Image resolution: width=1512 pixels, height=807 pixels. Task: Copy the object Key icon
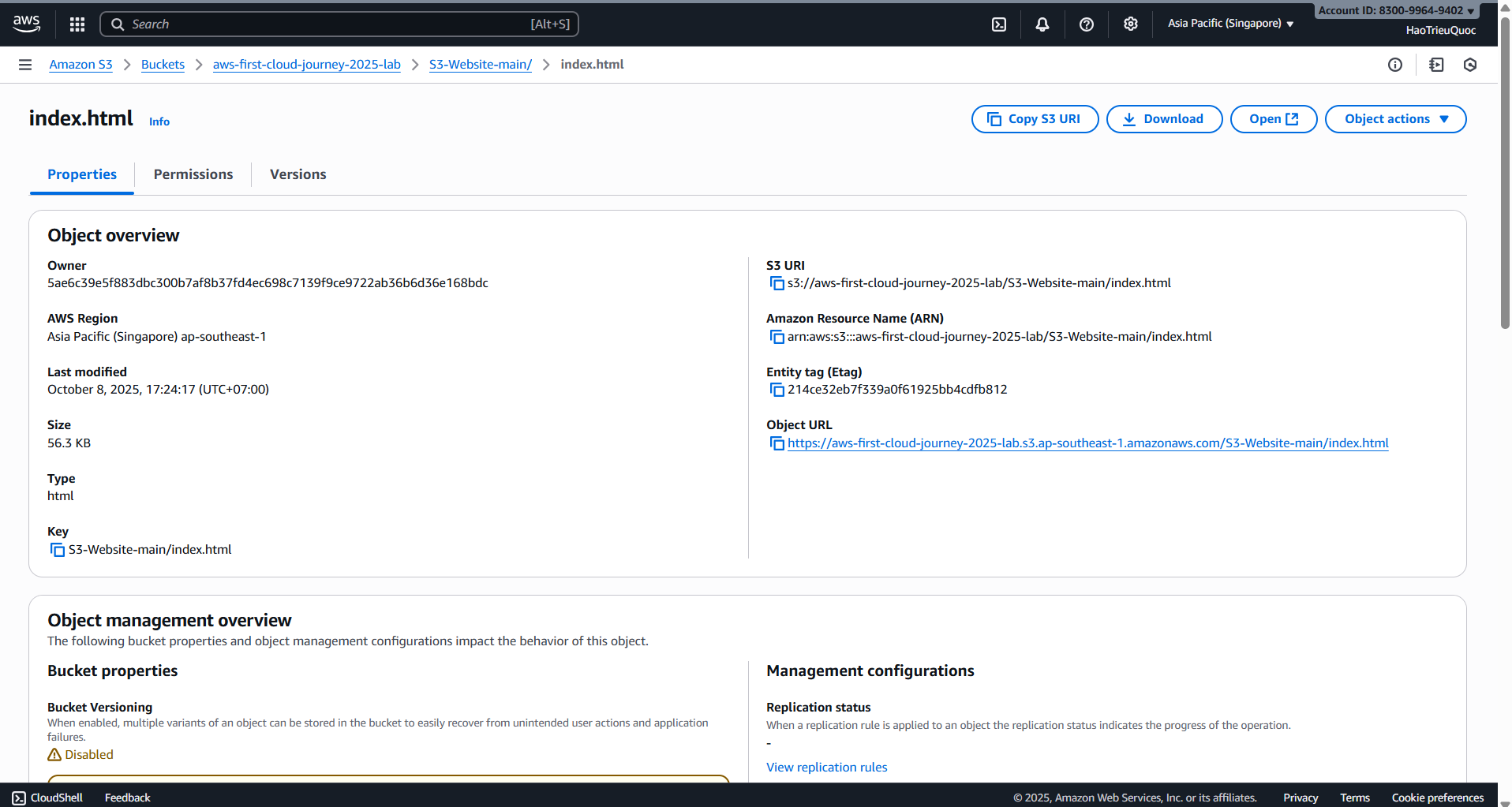[57, 550]
